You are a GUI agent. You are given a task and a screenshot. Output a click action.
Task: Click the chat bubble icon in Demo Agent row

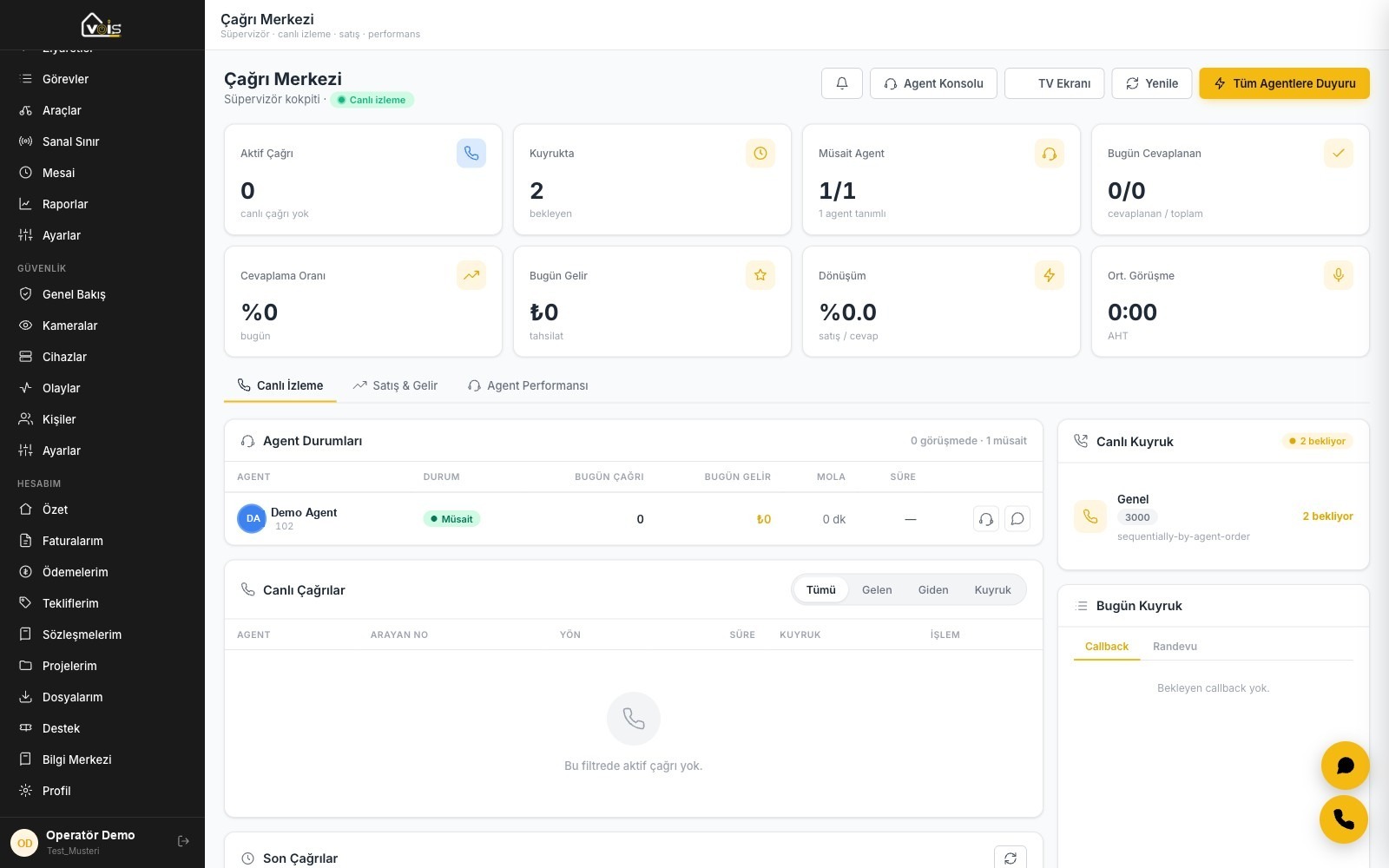point(1017,519)
